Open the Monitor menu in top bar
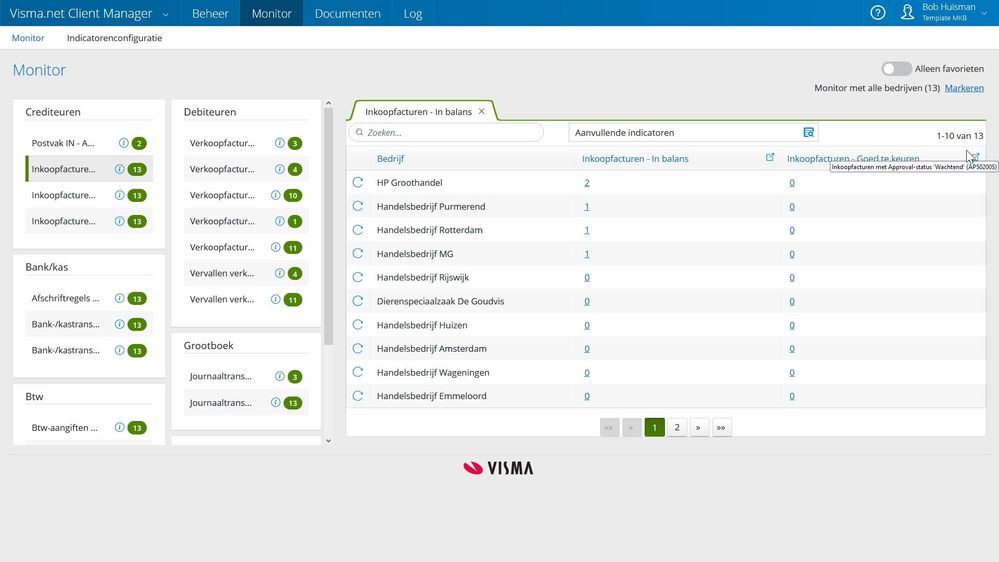The width and height of the screenshot is (999, 562). tap(271, 13)
